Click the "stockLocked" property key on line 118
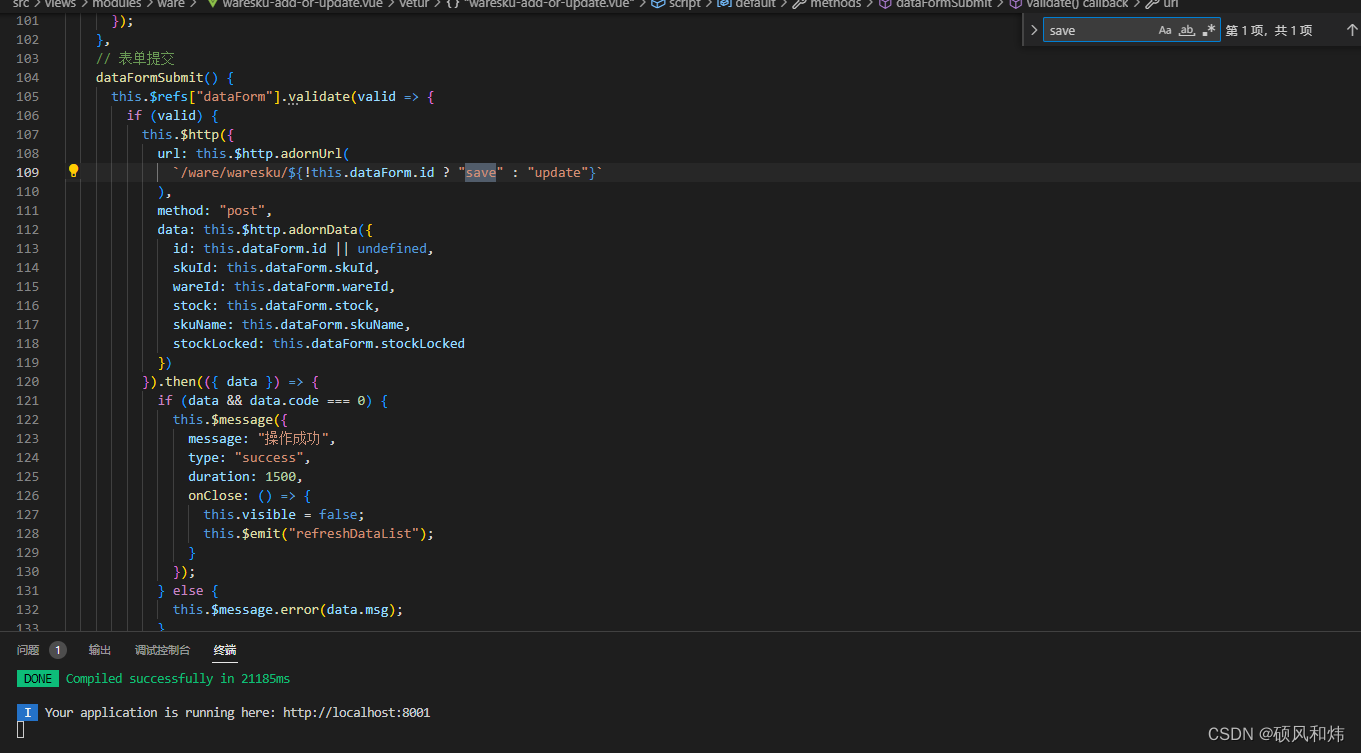1361x753 pixels. [215, 343]
